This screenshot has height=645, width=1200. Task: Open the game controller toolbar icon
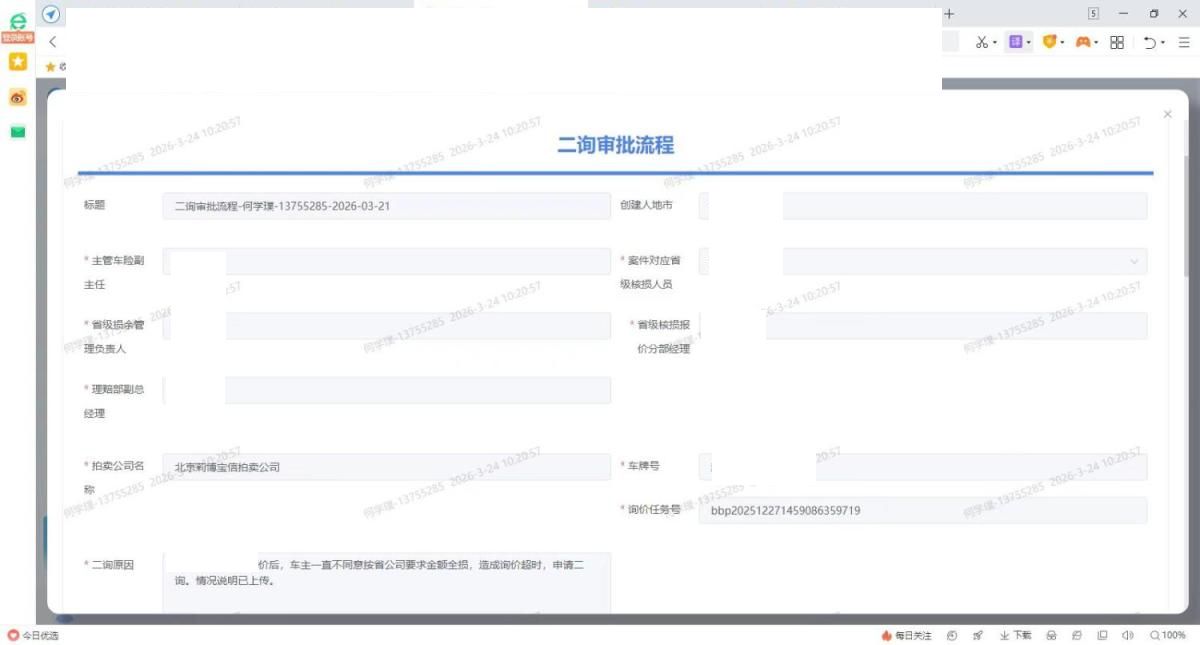1083,42
